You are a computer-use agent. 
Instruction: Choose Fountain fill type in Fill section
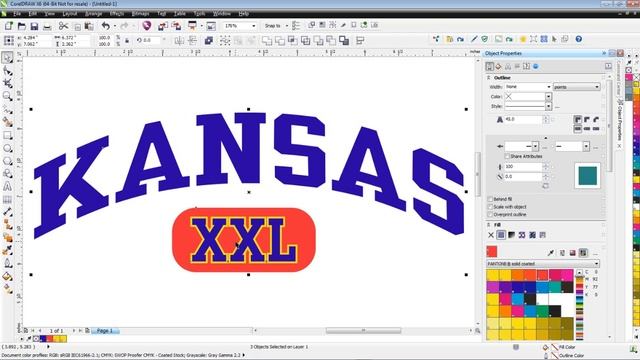[x=511, y=235]
